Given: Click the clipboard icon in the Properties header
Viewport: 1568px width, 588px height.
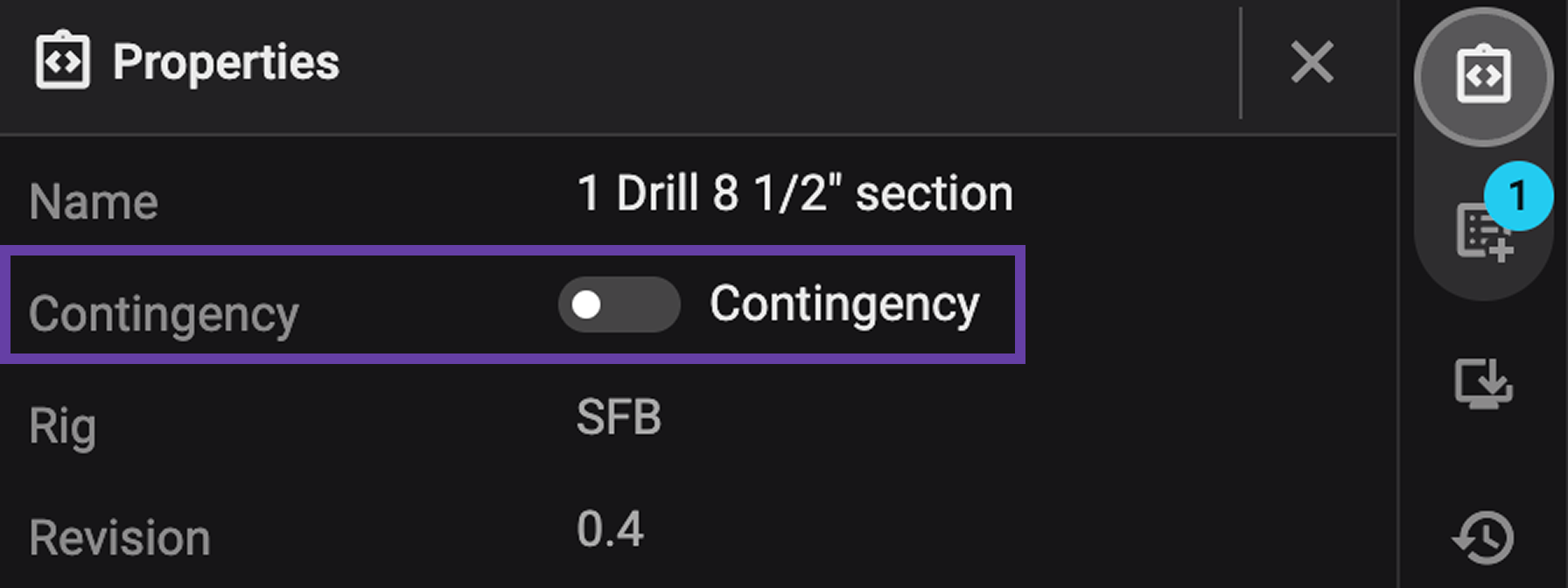Looking at the screenshot, I should pyautogui.click(x=61, y=61).
